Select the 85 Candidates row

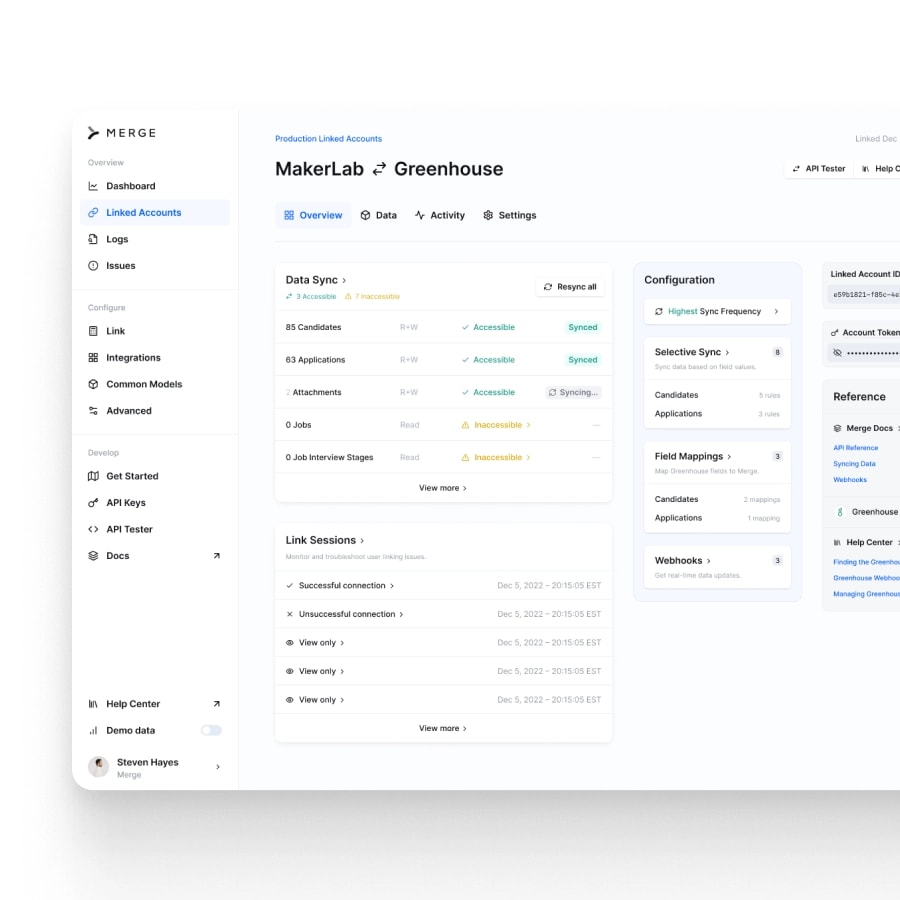443,327
